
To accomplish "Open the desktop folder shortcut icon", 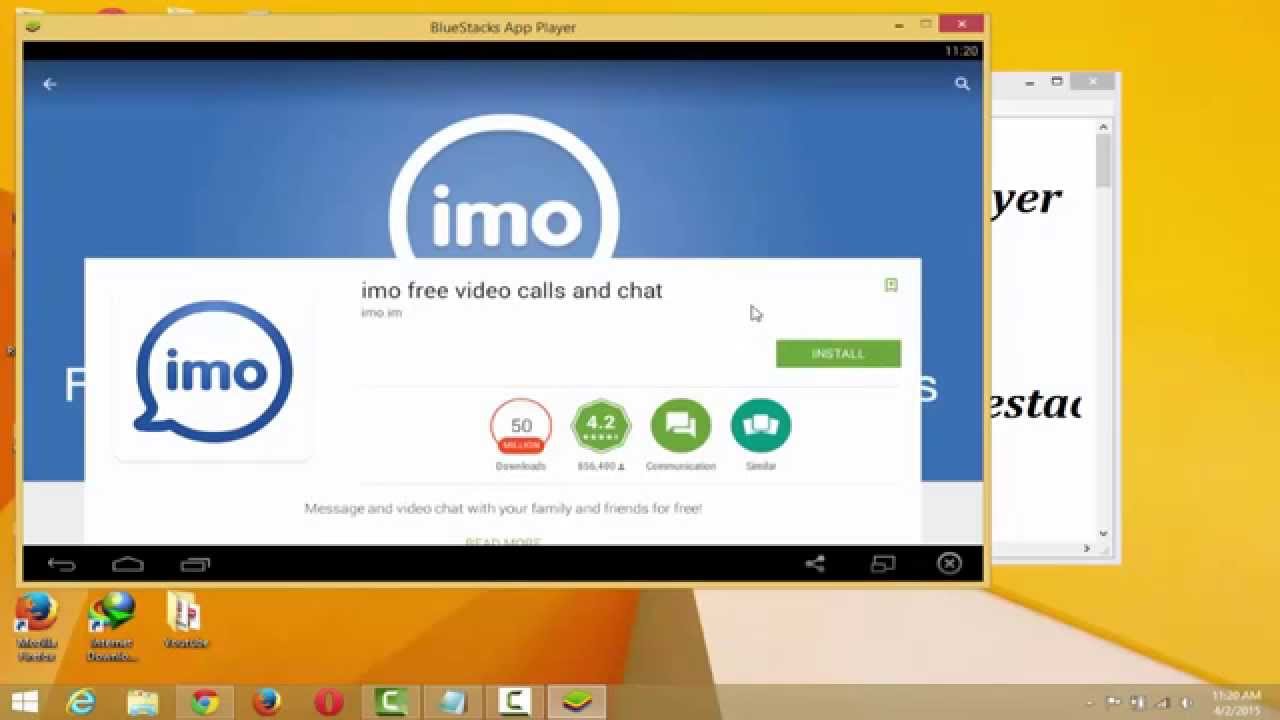I will click(185, 620).
